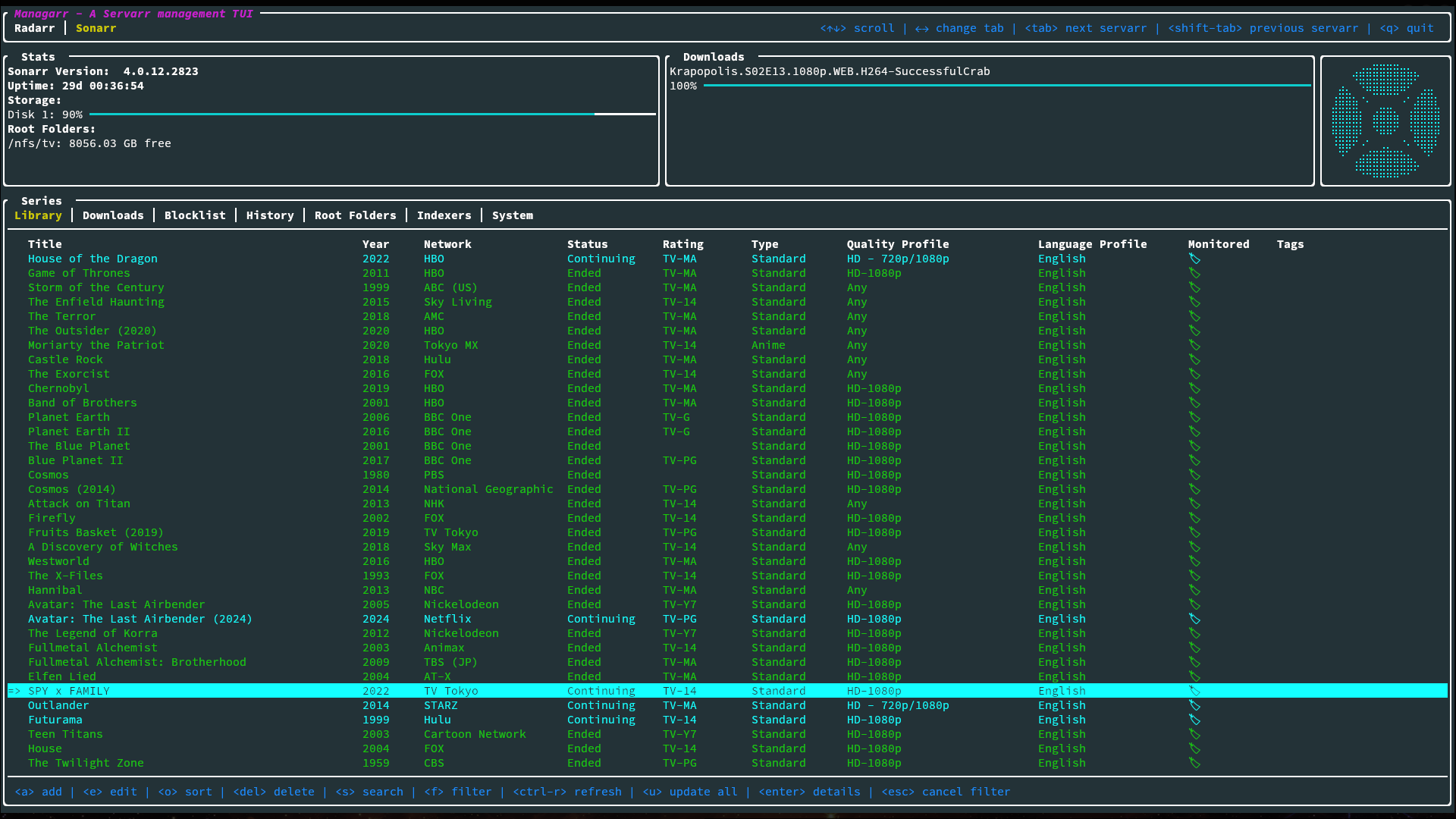Click the monitored icon for Futurama

tap(1195, 720)
